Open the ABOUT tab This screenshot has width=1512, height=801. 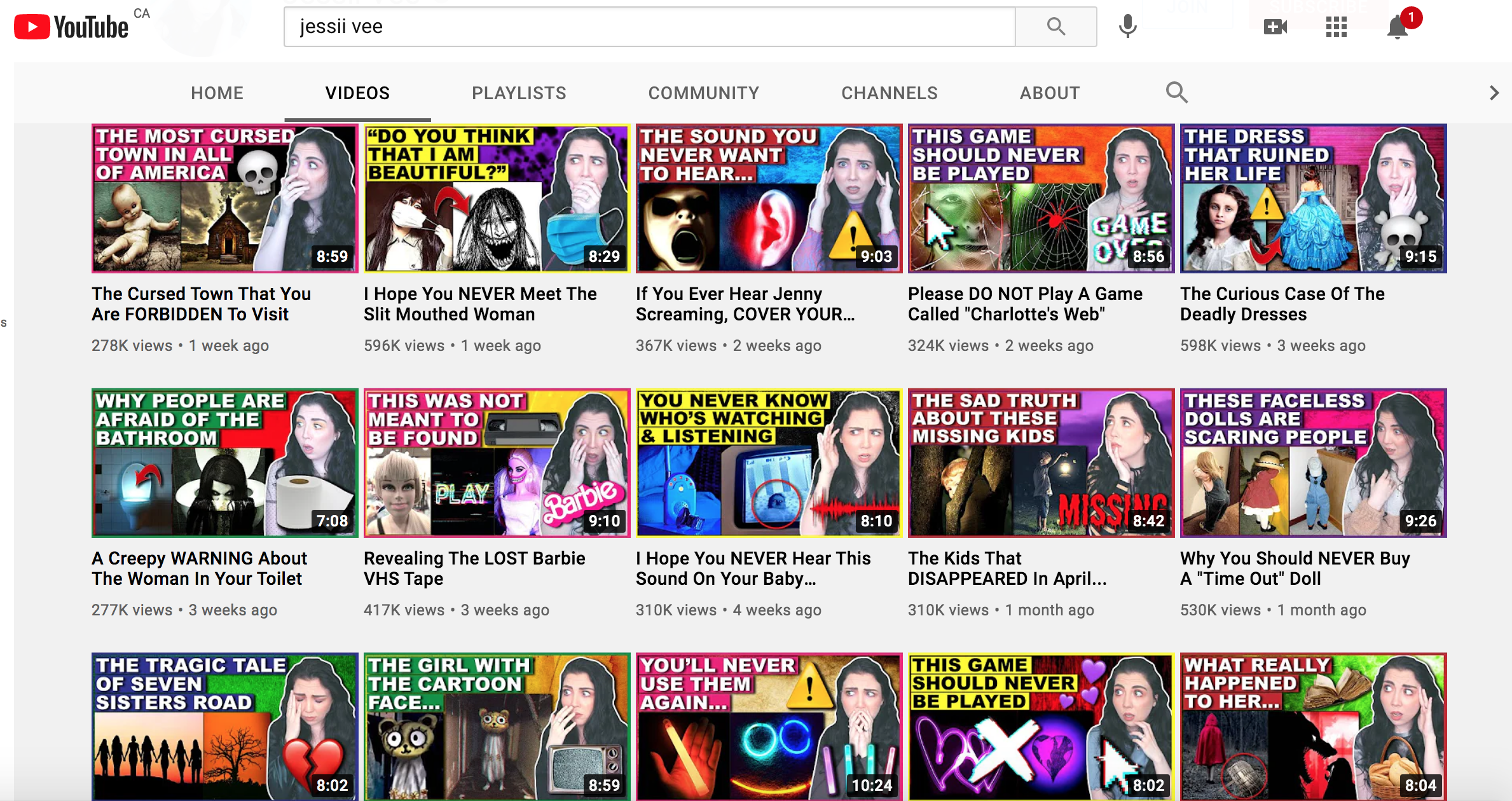click(x=1050, y=93)
